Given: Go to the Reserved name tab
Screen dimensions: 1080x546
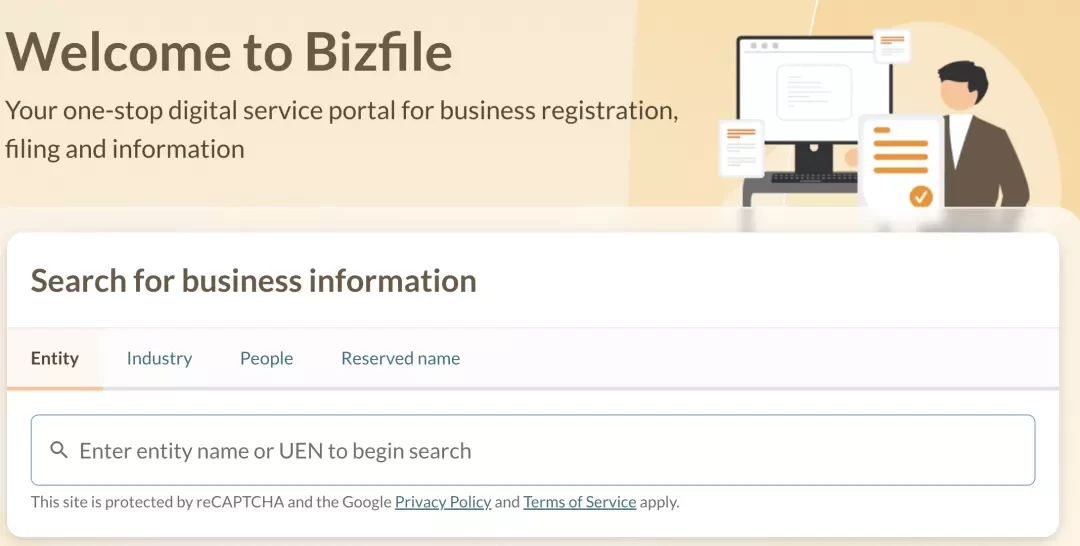Looking at the screenshot, I should point(401,358).
